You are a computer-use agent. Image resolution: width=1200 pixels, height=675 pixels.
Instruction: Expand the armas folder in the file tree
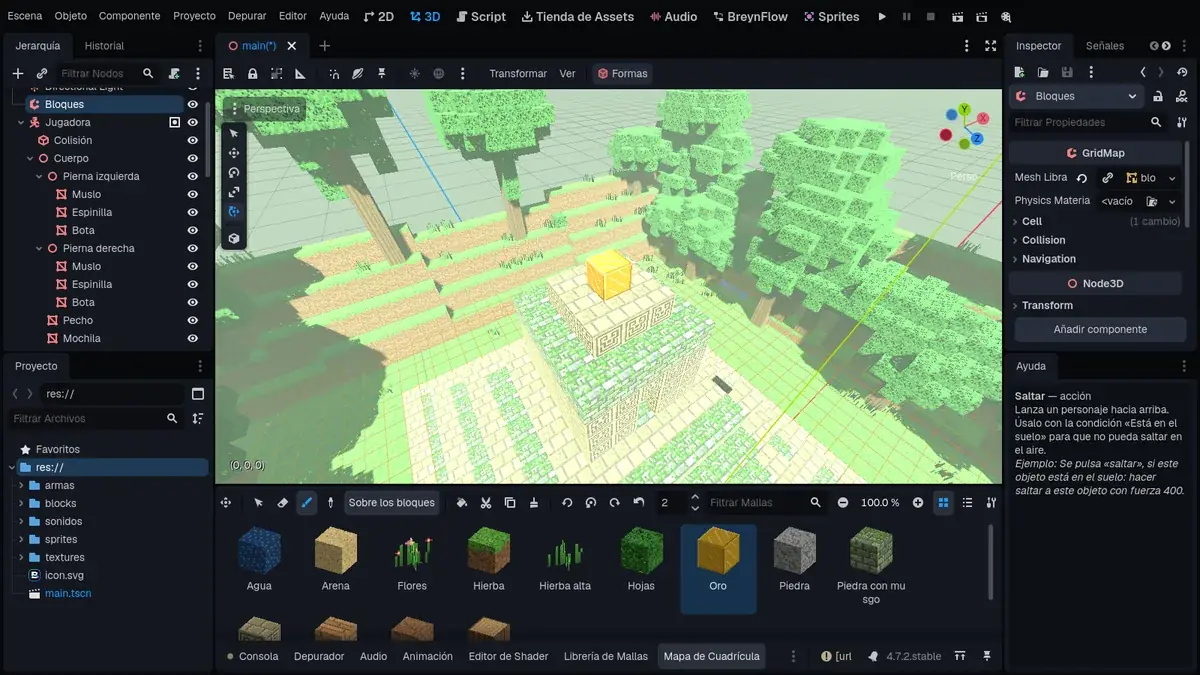coord(21,485)
